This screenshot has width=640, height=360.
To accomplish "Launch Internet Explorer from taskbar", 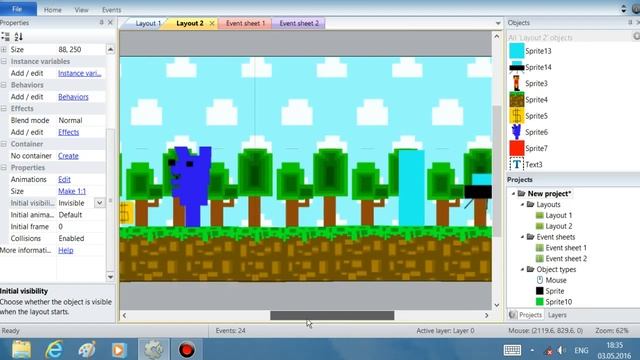I will point(54,350).
